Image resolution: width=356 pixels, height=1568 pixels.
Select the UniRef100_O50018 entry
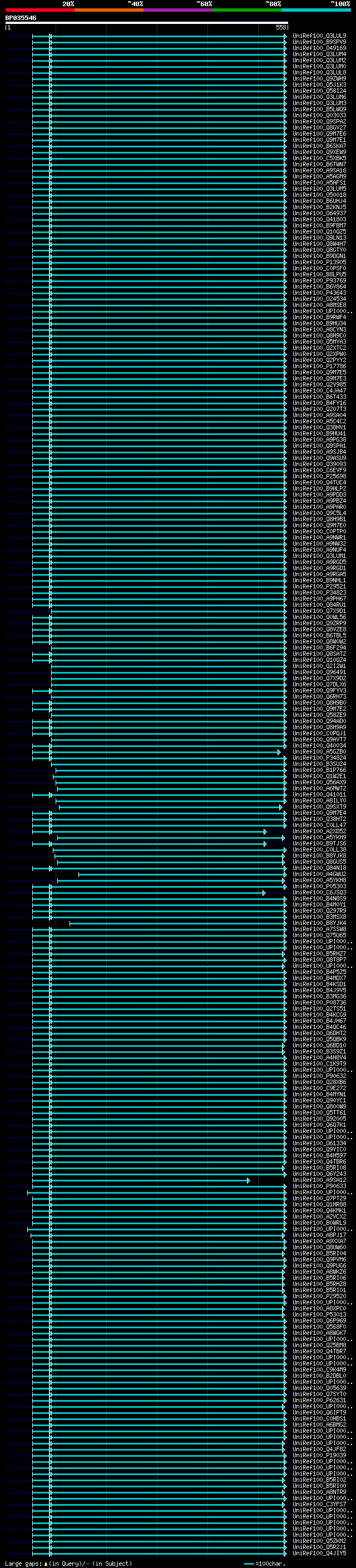coord(319,195)
